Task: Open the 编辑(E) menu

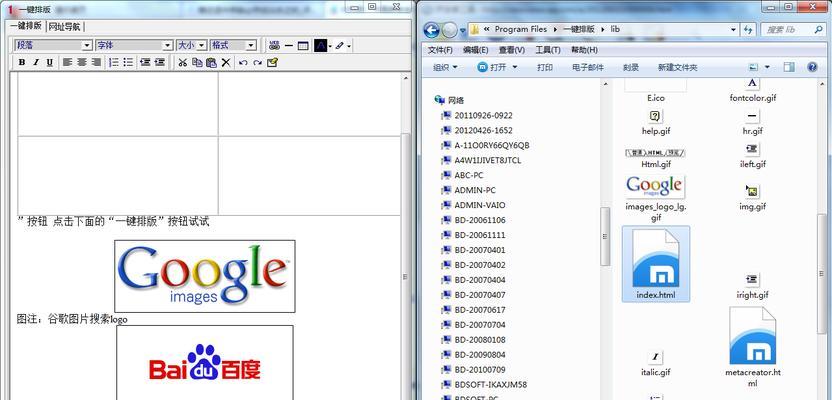Action: [x=475, y=50]
